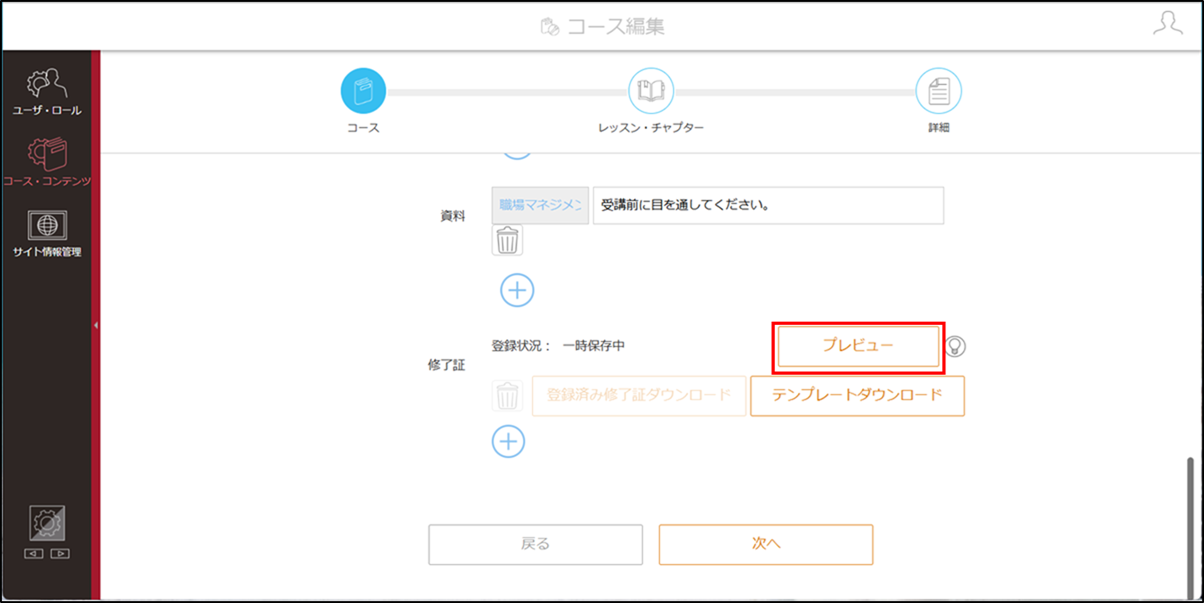The image size is (1204, 603).
Task: Show the lightbulb hint beside プレビュー
Action: tap(956, 346)
